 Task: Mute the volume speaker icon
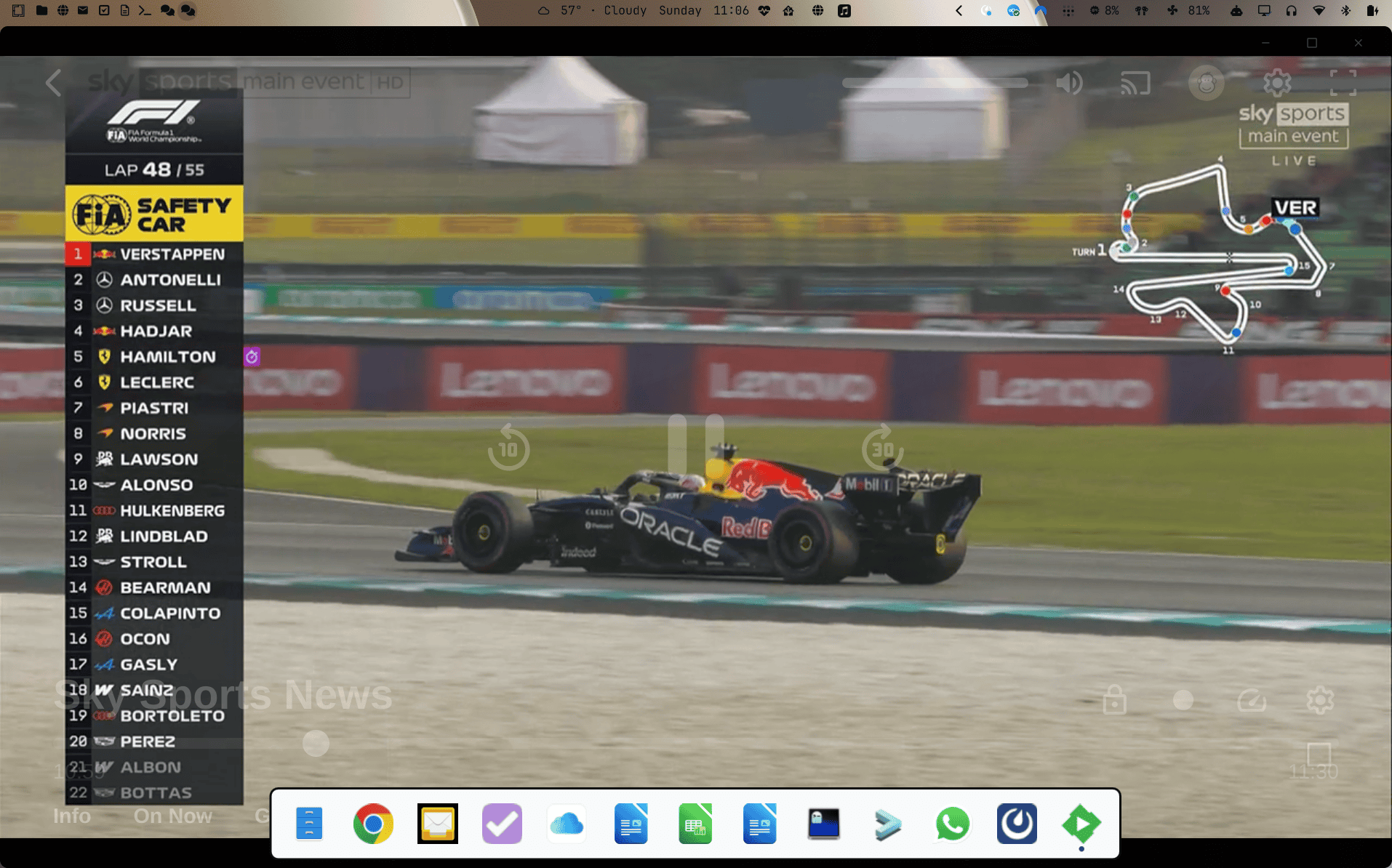click(x=1069, y=83)
